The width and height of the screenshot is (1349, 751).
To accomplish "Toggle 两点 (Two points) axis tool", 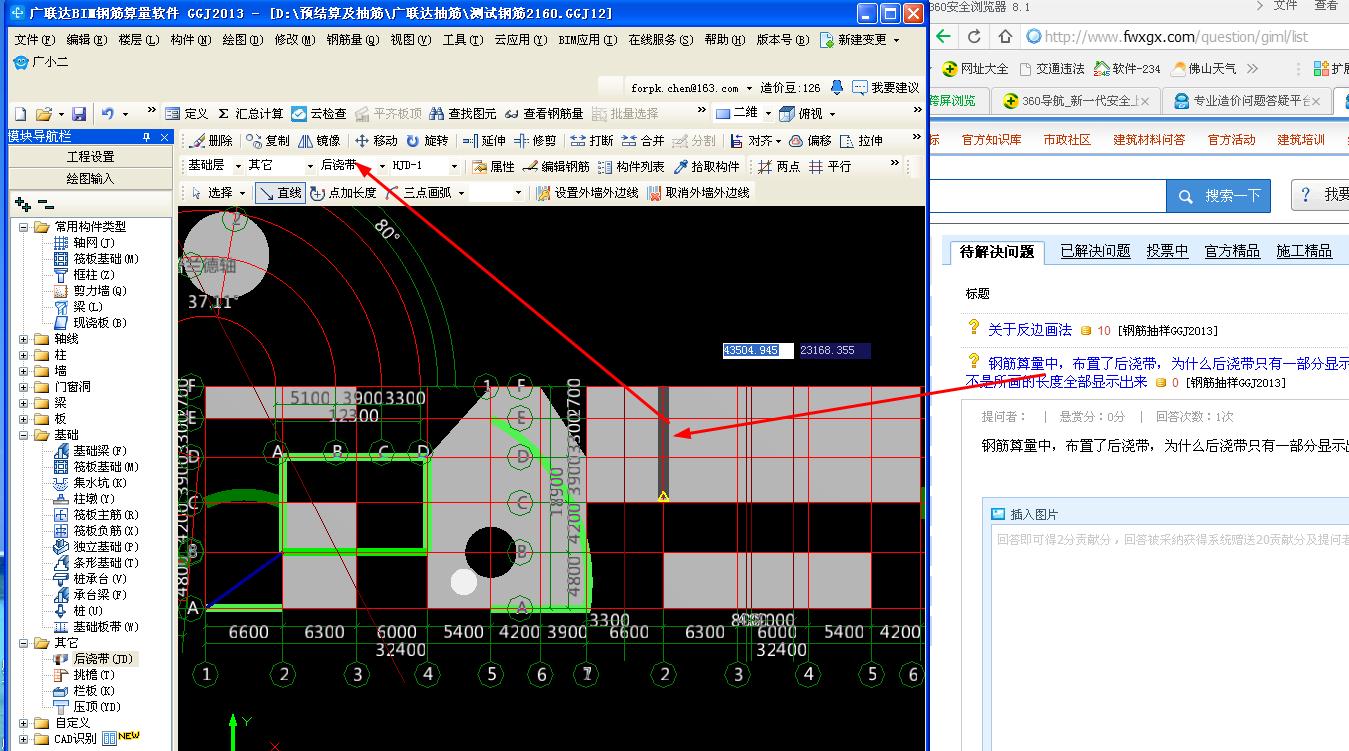I will (x=779, y=167).
